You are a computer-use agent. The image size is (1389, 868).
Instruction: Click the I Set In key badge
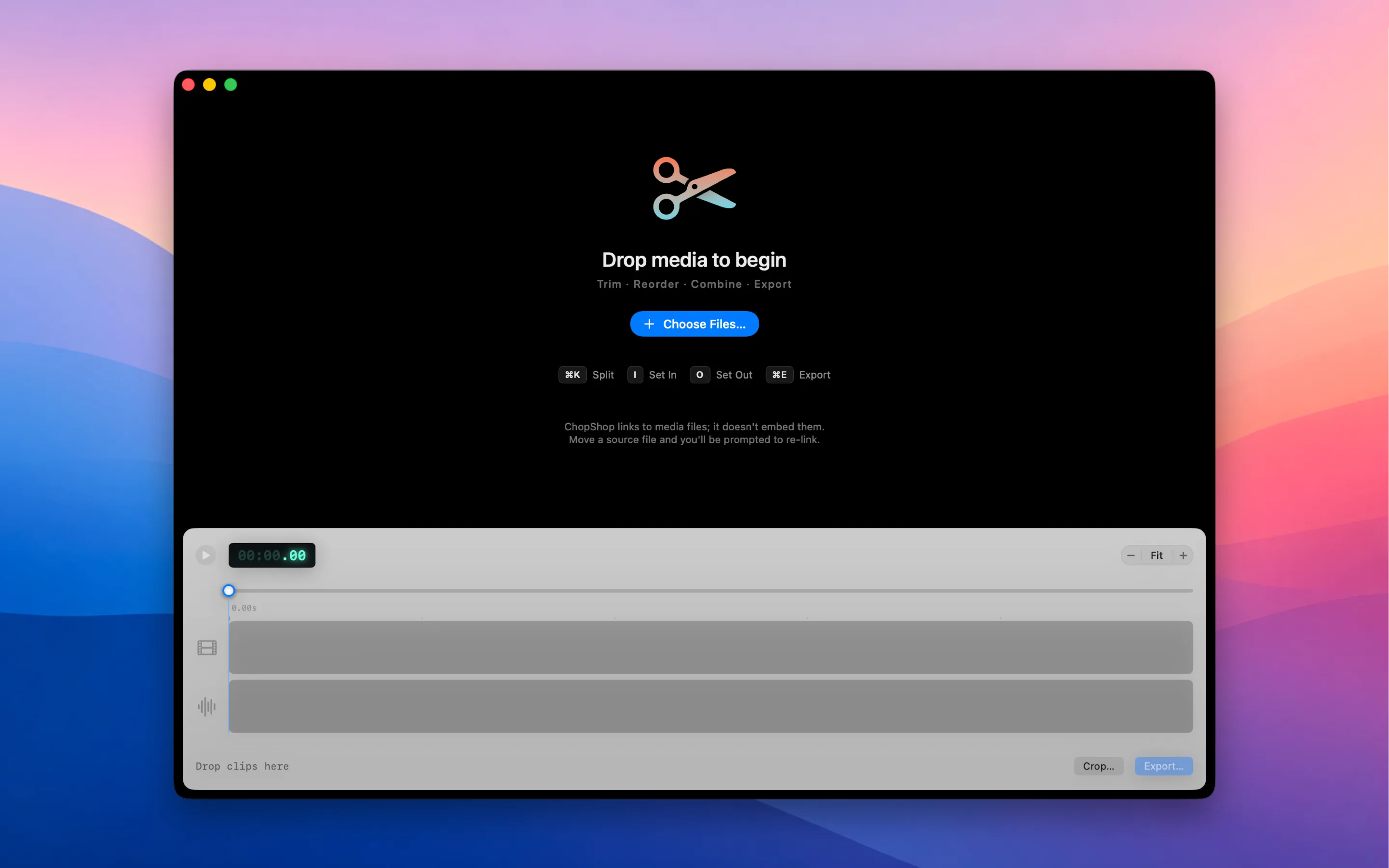(x=635, y=375)
